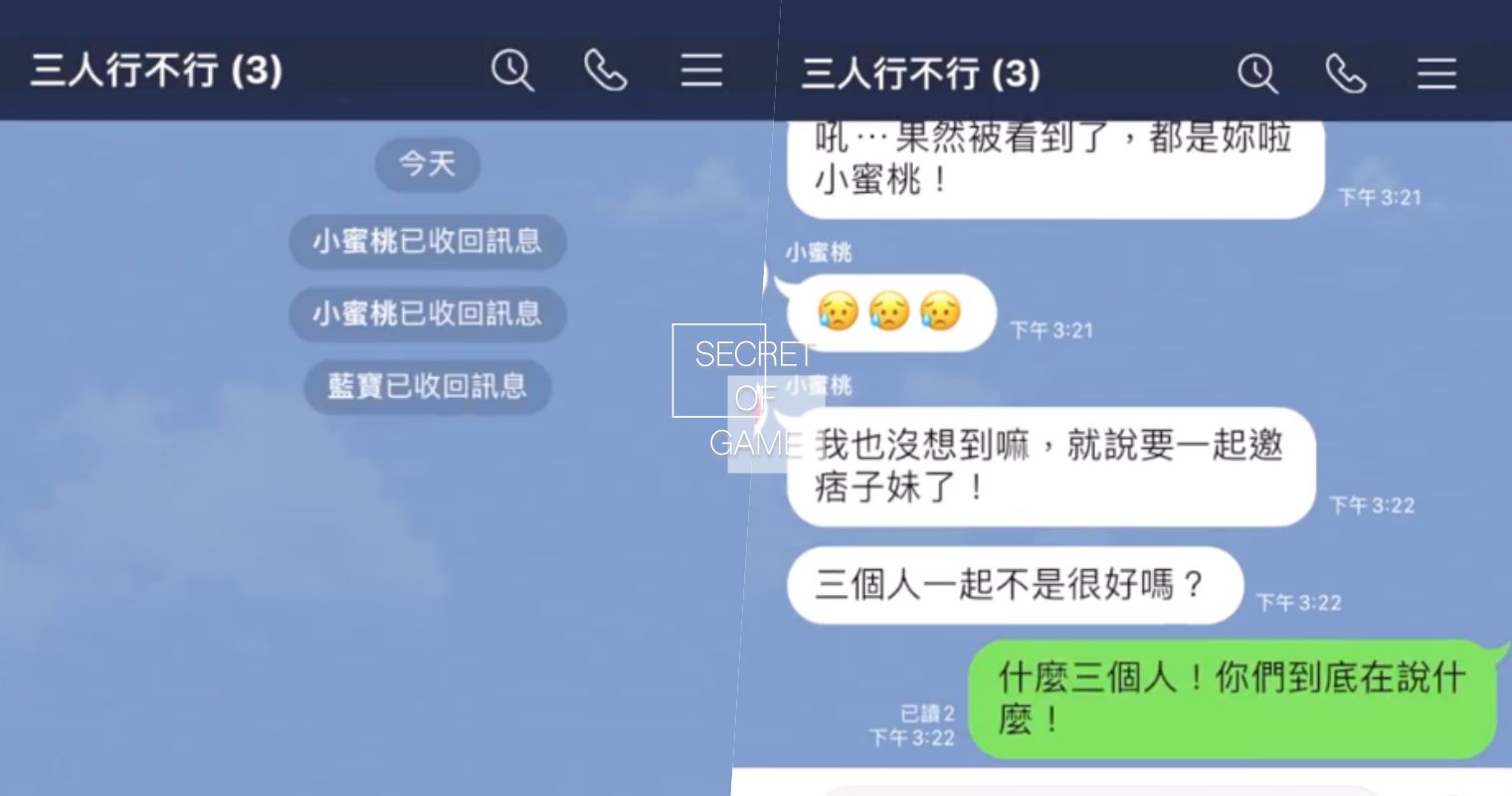Click left chat title 三人行不行 (3)
1512x796 pixels.
[x=156, y=71]
